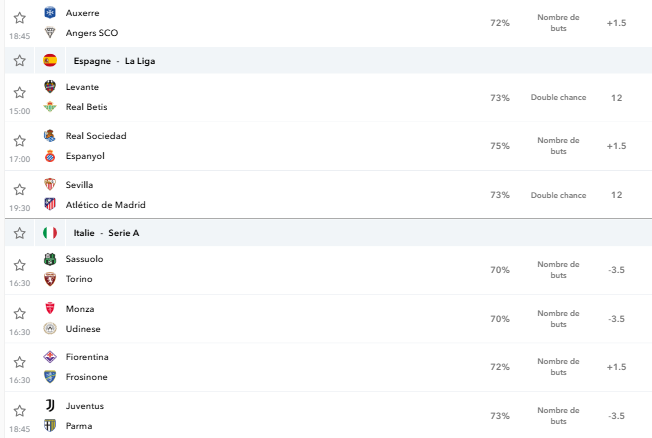The height and width of the screenshot is (438, 652).
Task: Click the Italy flag icon
Action: coord(50,233)
